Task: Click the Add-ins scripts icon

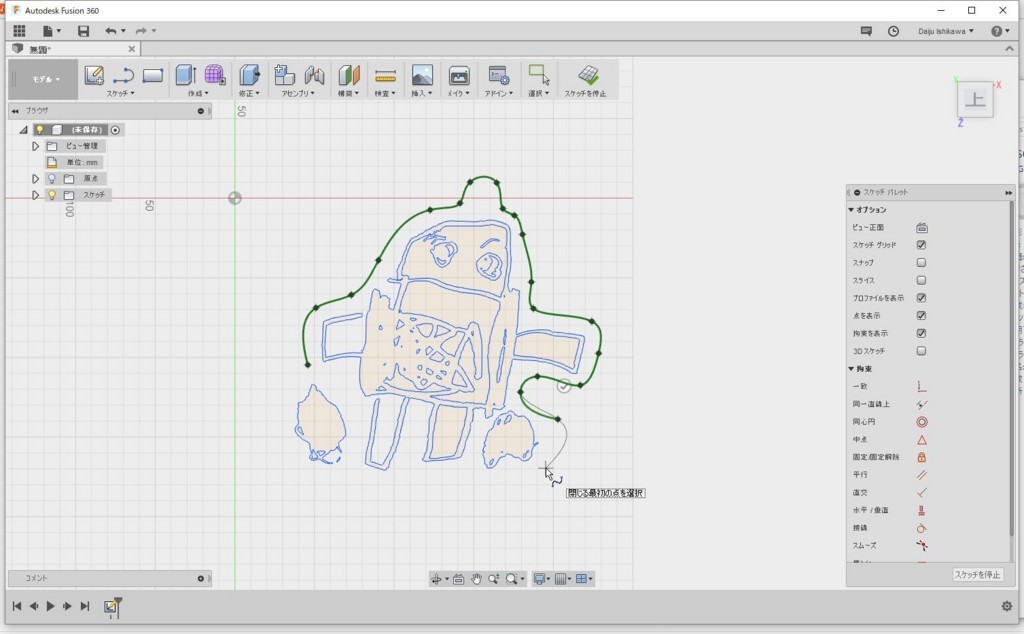Action: 499,75
